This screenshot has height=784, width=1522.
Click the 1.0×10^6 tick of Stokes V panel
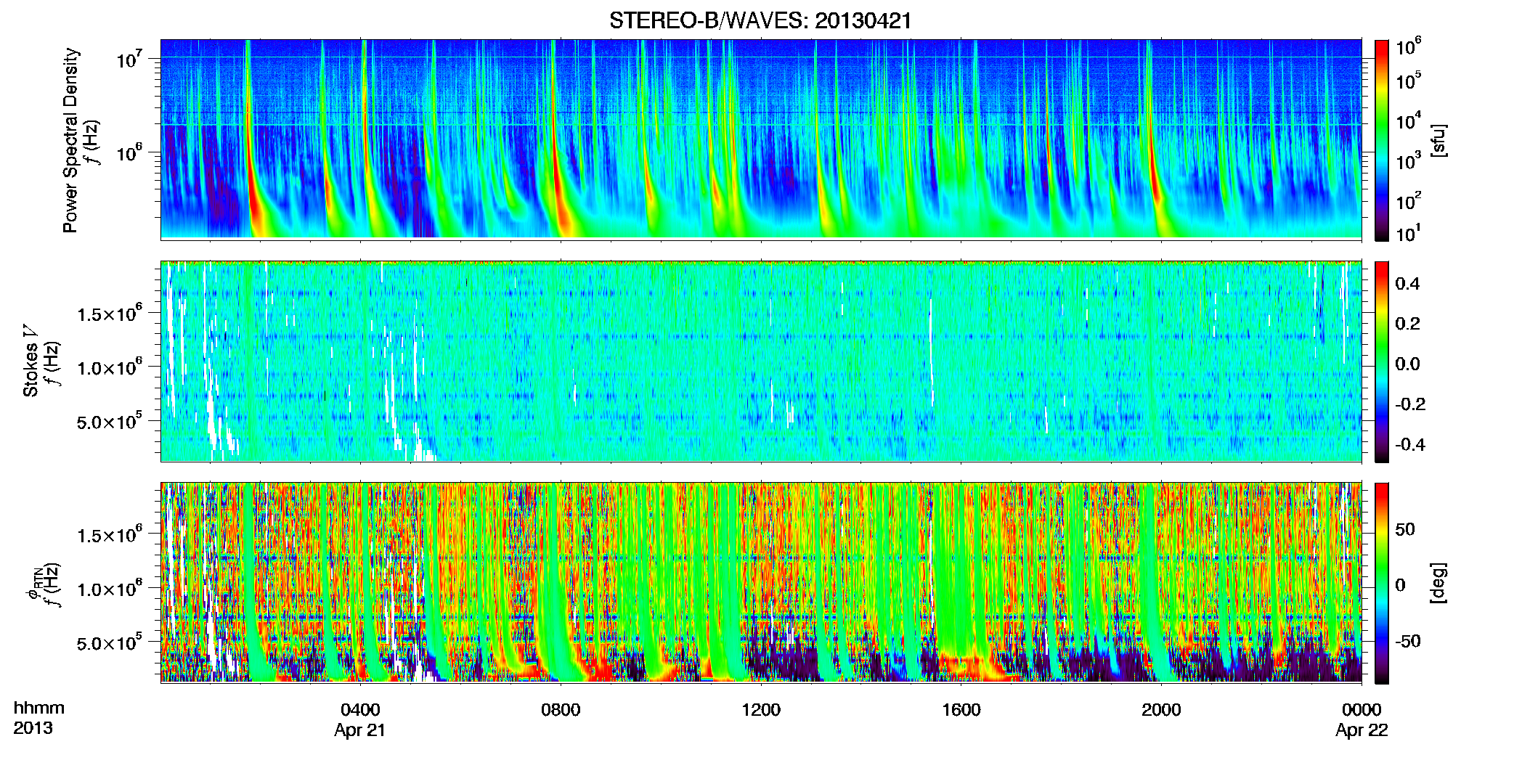click(x=110, y=367)
